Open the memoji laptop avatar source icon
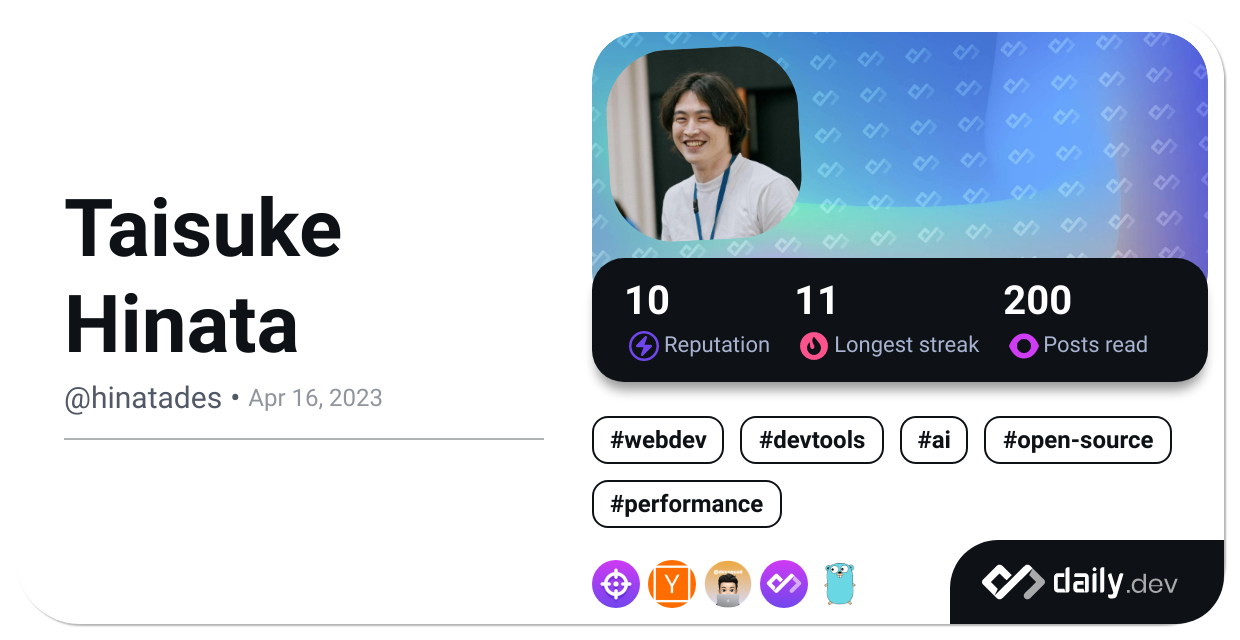1240x640 pixels. 727,584
